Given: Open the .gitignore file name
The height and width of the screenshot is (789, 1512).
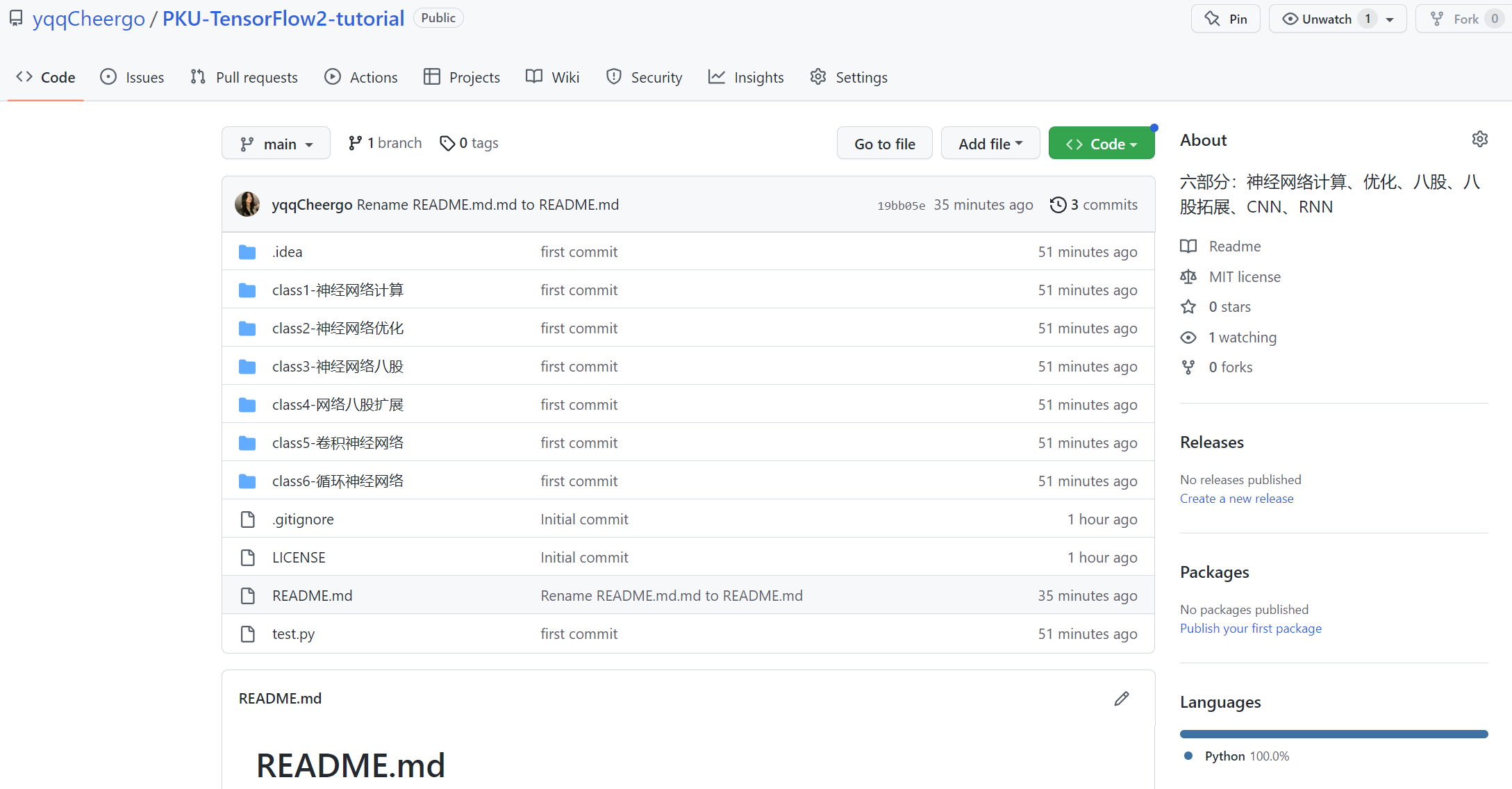Looking at the screenshot, I should pos(303,520).
